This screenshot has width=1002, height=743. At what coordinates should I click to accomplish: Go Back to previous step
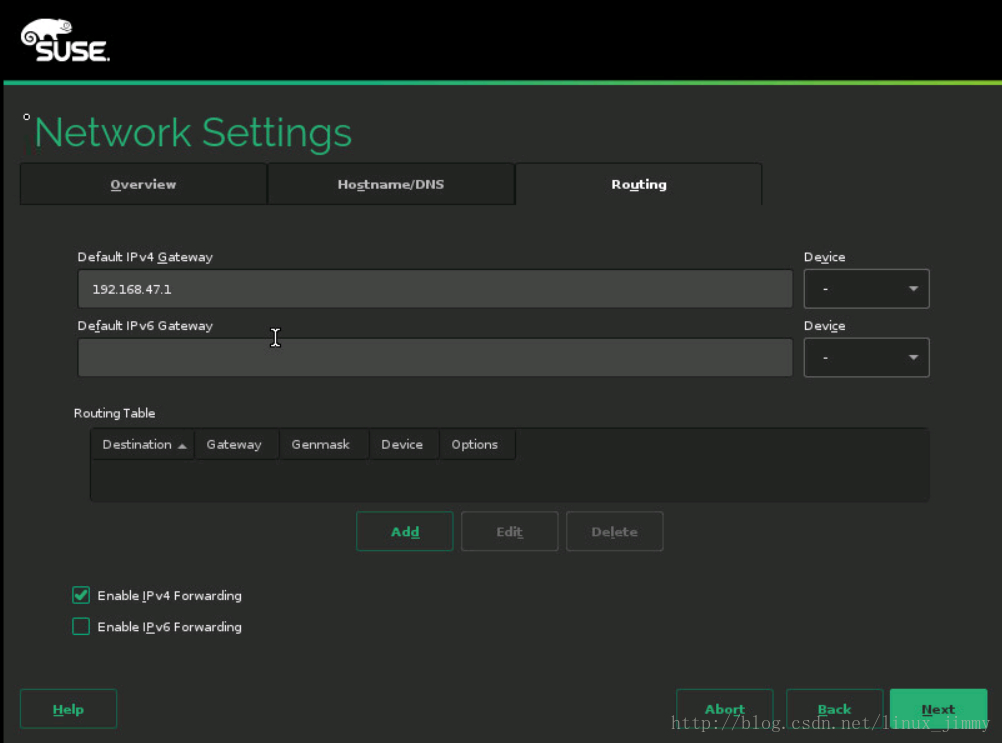coord(834,709)
